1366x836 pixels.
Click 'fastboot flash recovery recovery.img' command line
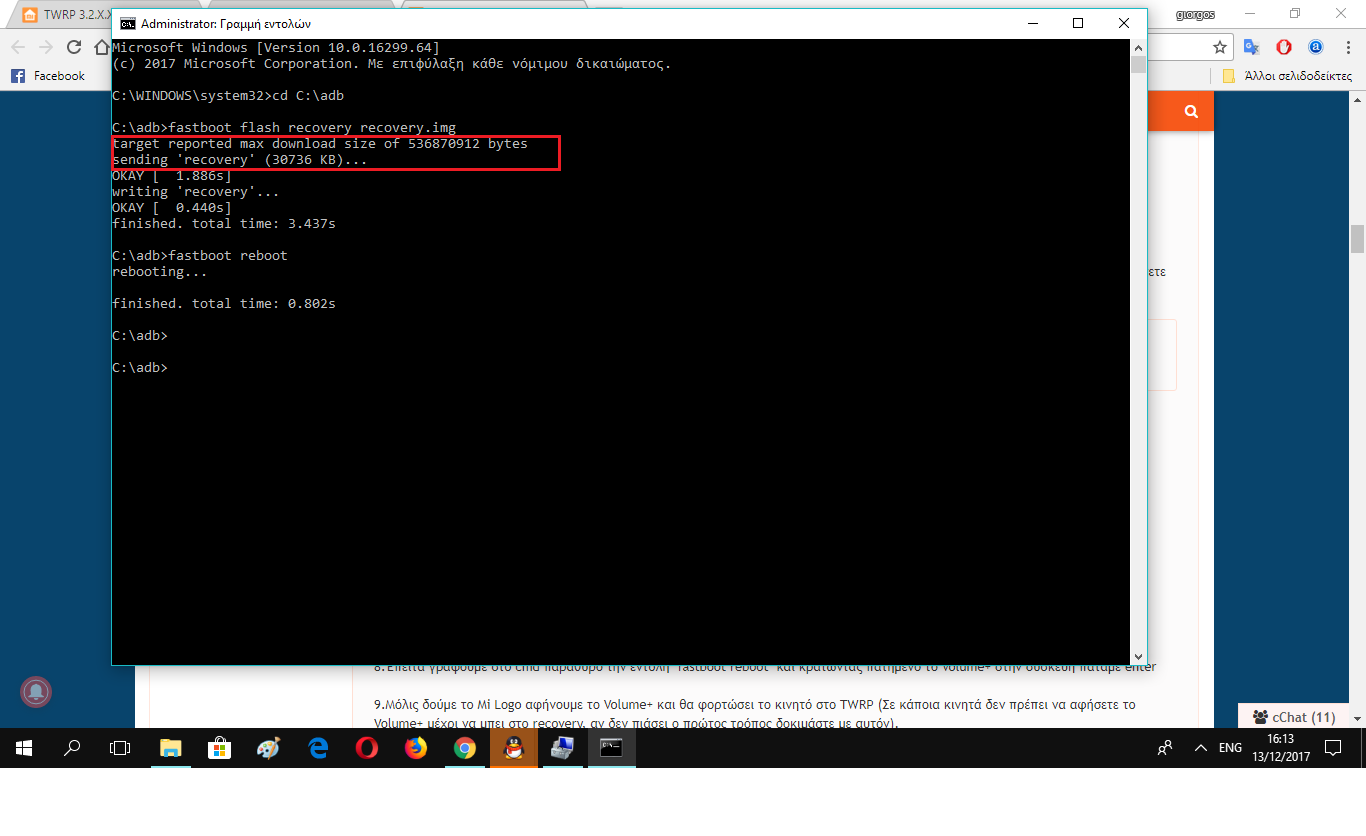point(284,128)
